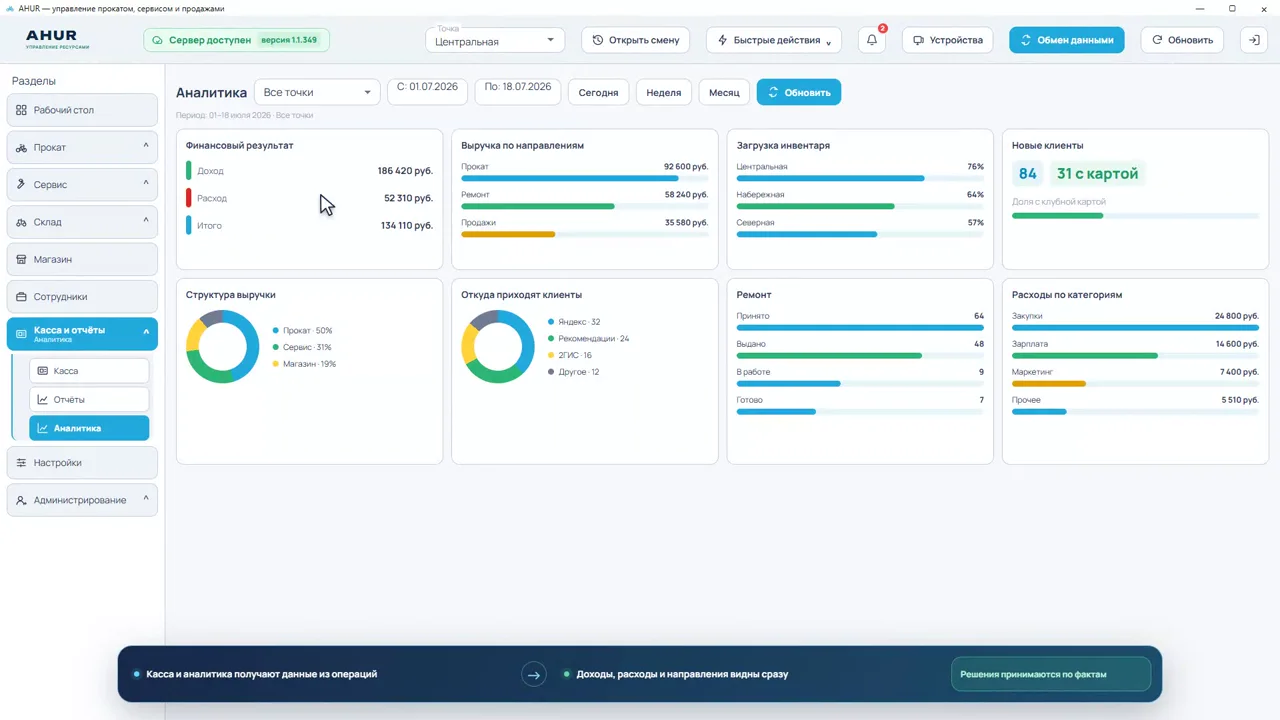Click the Открыть смену button
This screenshot has height=720, width=1280.
[636, 40]
